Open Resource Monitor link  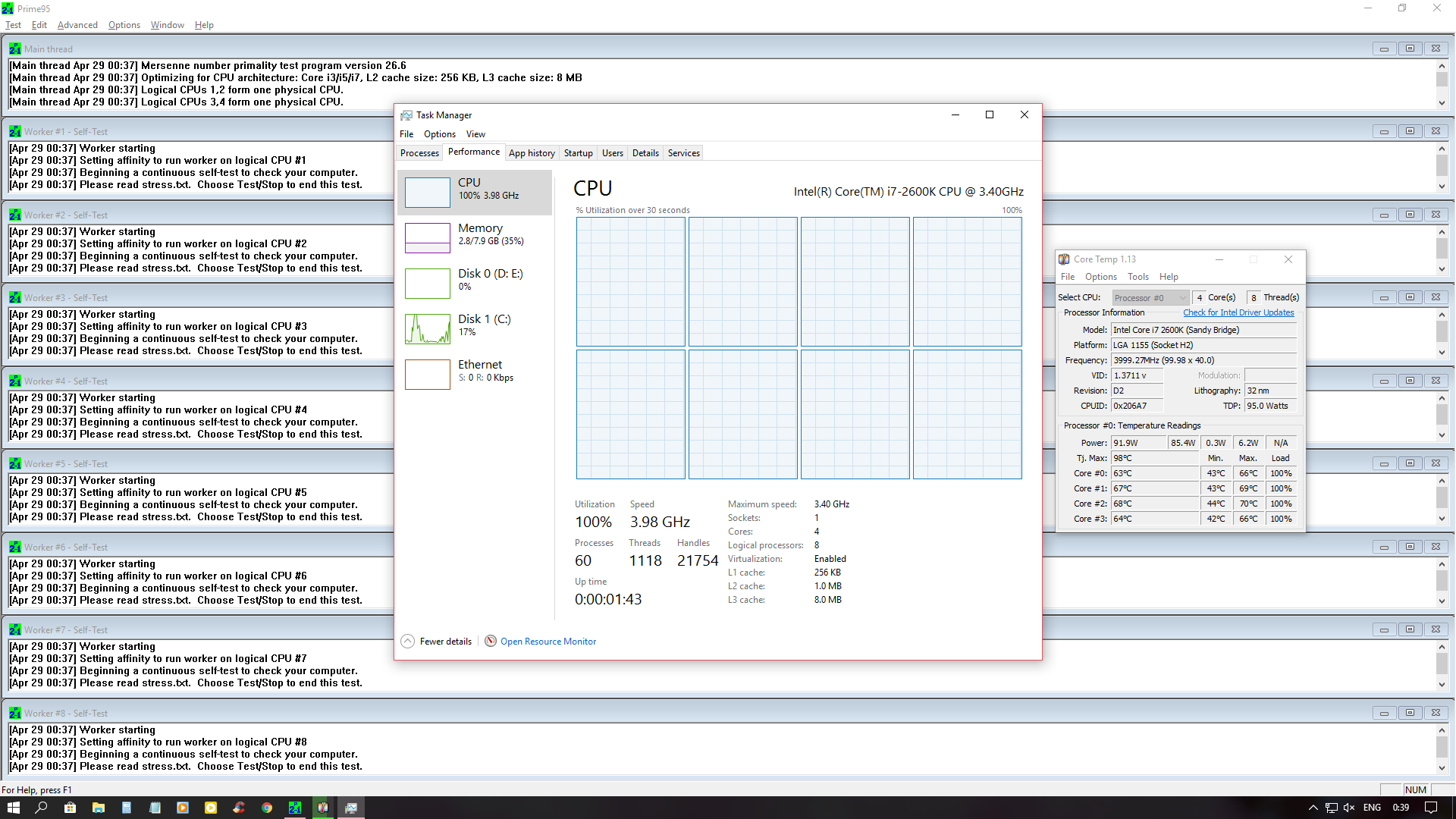548,642
